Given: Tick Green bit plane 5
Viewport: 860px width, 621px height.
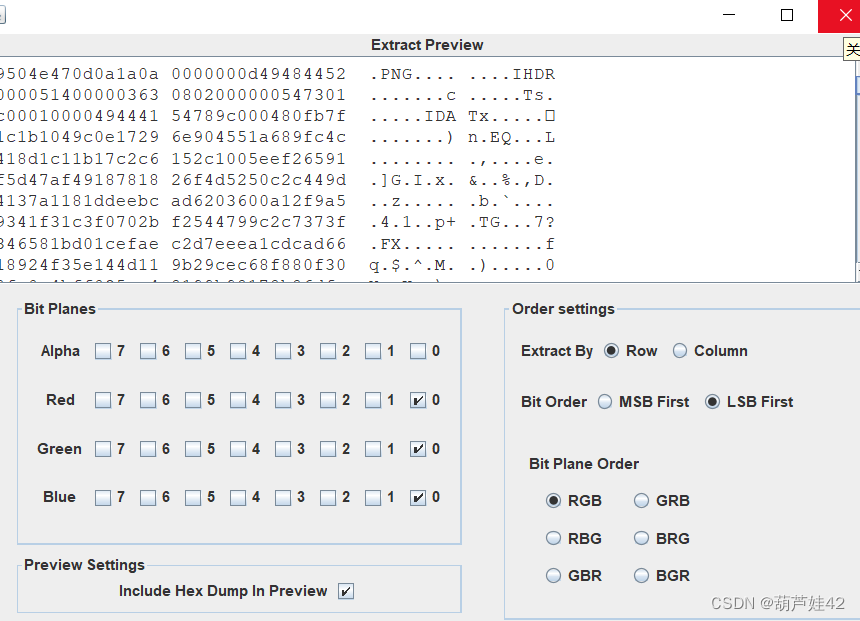Looking at the screenshot, I should pos(193,449).
